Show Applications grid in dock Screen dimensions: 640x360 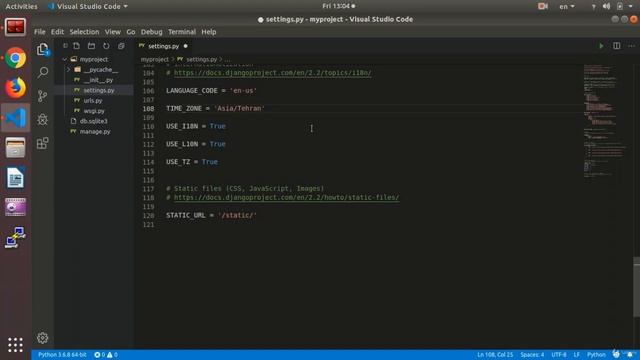[16, 345]
